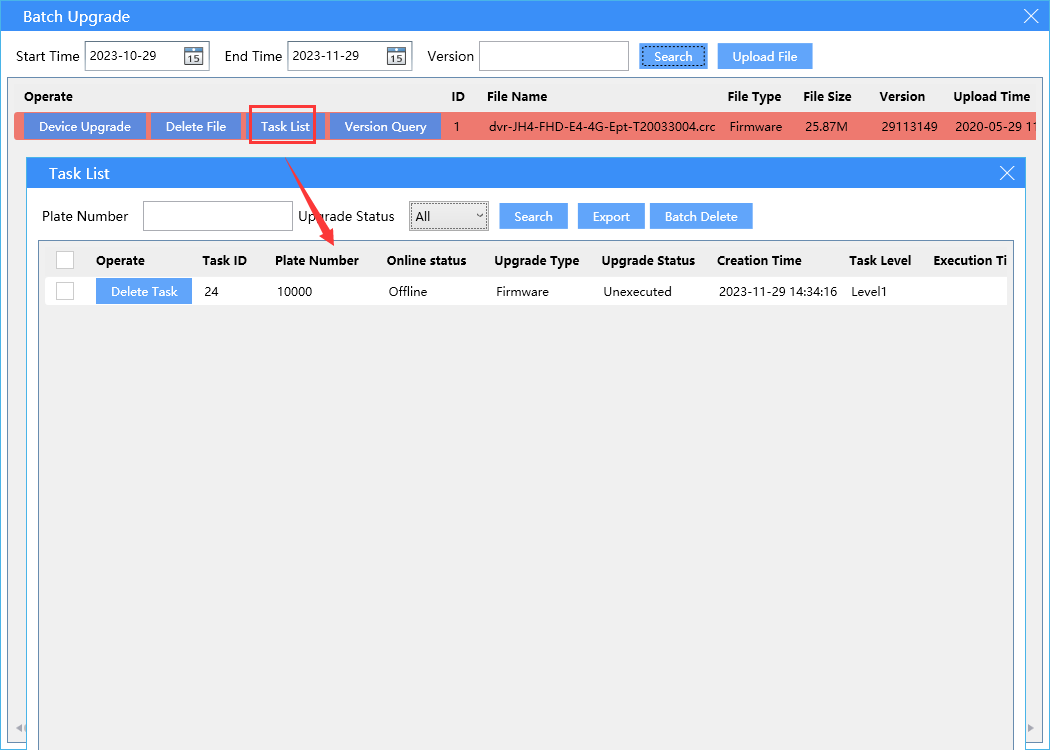Click plate number 10000 cell

pos(295,291)
